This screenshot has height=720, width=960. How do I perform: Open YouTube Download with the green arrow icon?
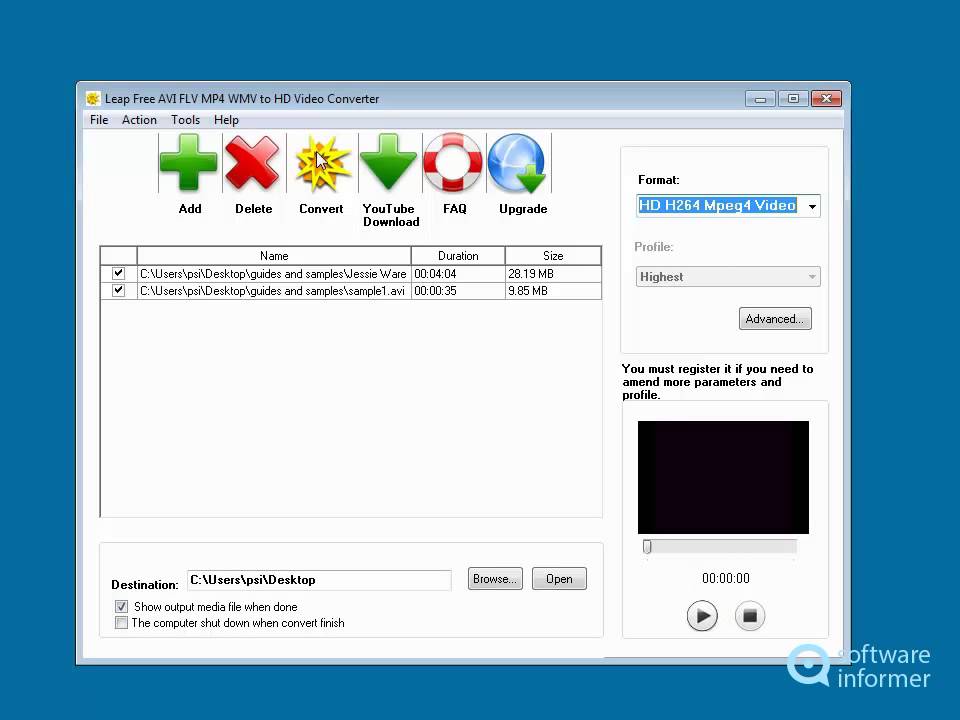tap(388, 162)
